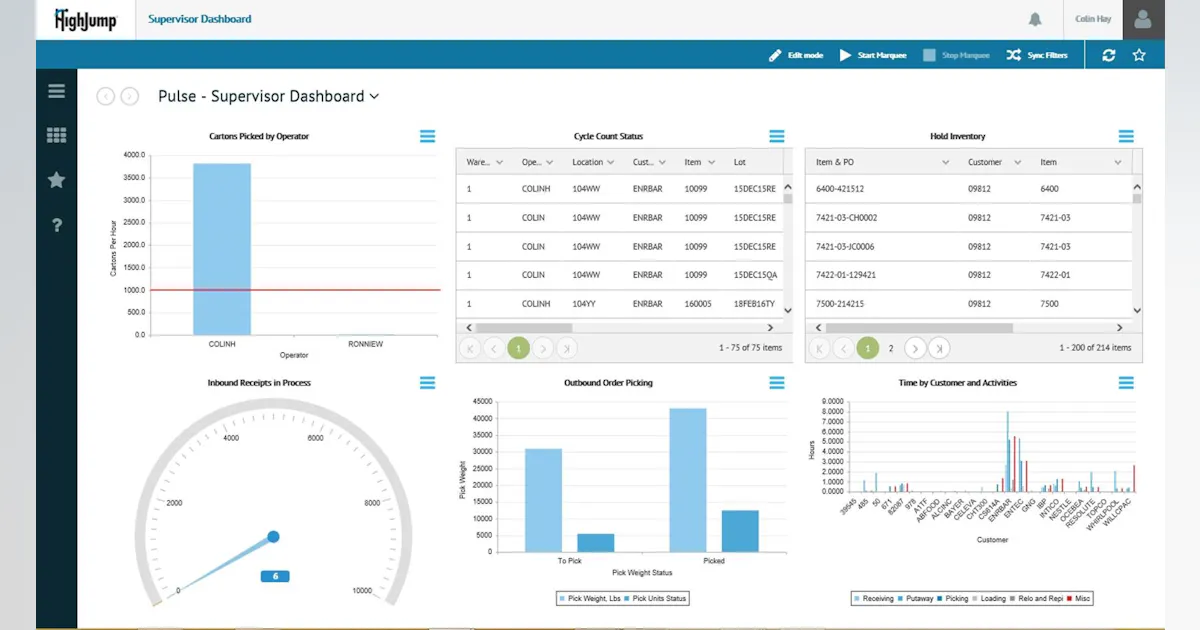Image resolution: width=1200 pixels, height=630 pixels.
Task: Select Hold Inventory row 6400-421512
Action: coord(968,189)
